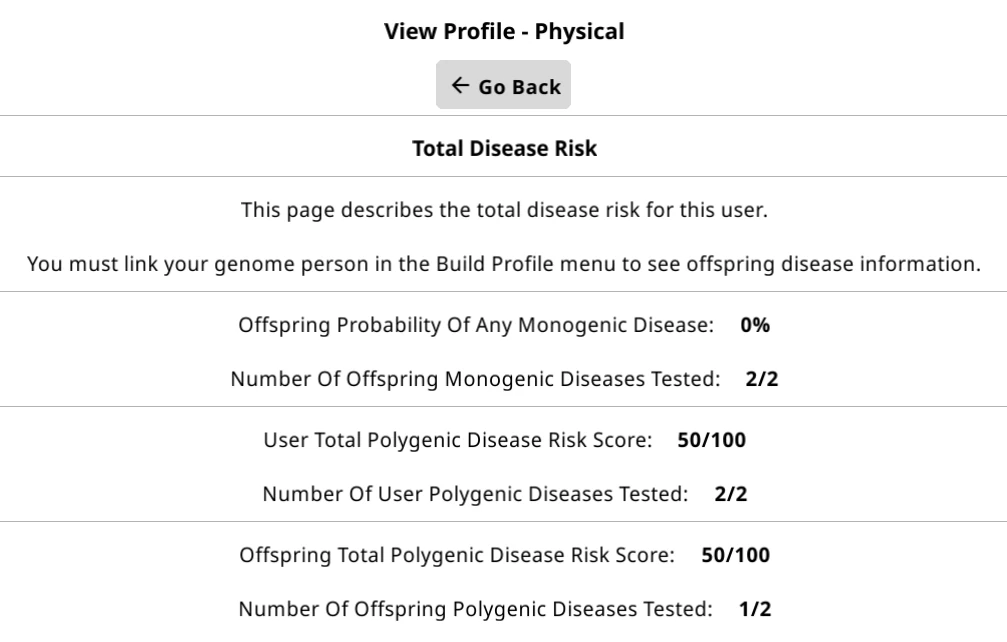This screenshot has height=642, width=1007.
Task: Click the user polygenic risk score 50/100
Action: tap(712, 440)
